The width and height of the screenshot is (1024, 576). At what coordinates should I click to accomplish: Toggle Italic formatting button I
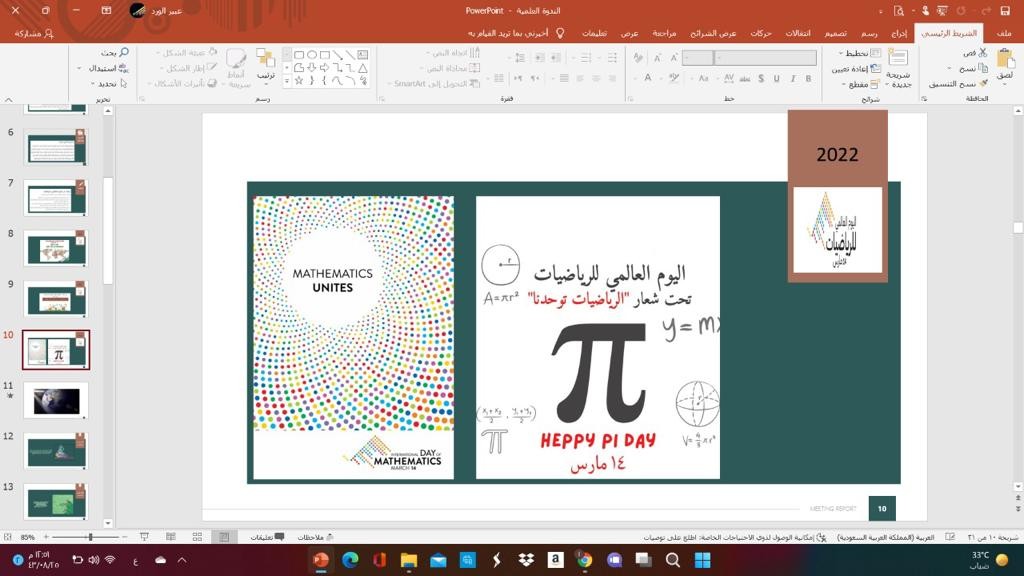tap(793, 78)
